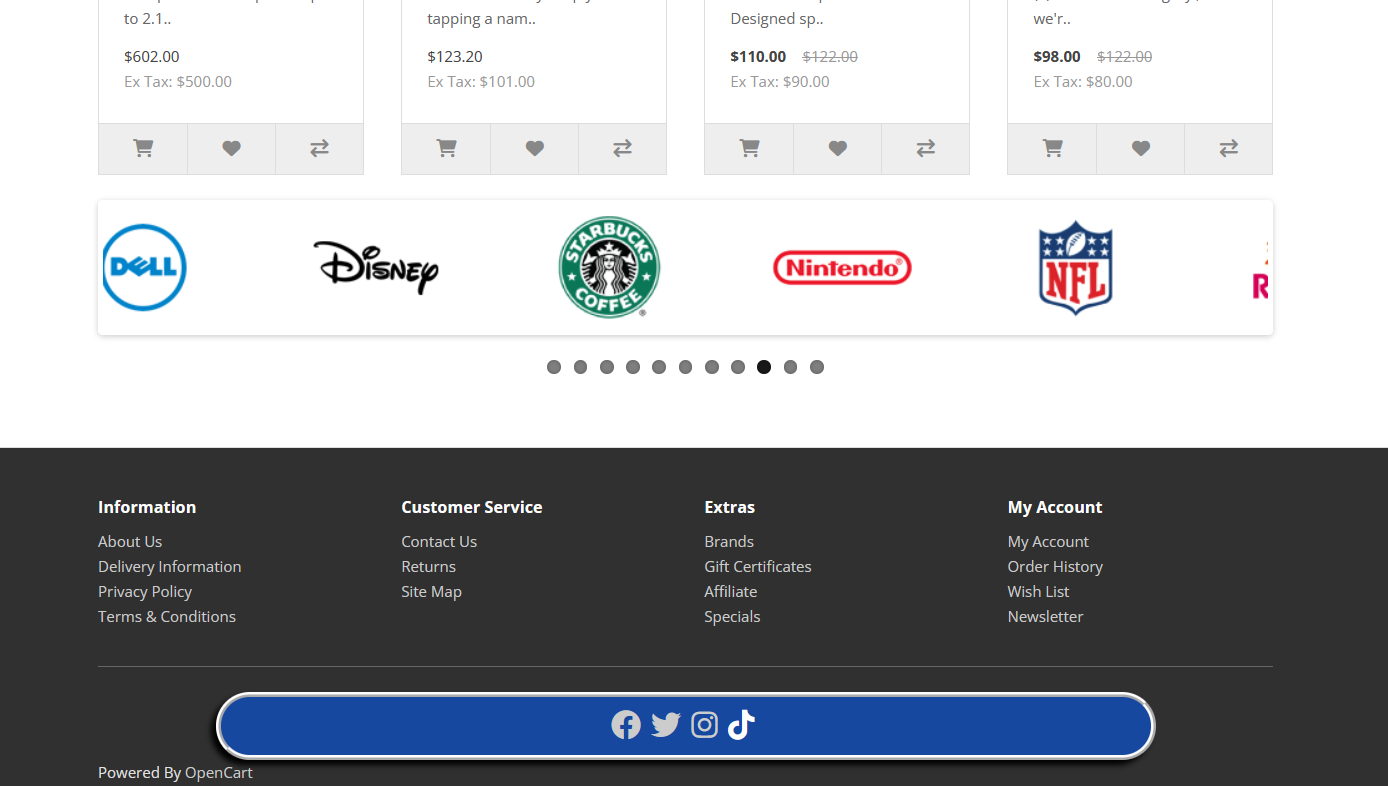Compare the $98.00 product

(x=1228, y=149)
